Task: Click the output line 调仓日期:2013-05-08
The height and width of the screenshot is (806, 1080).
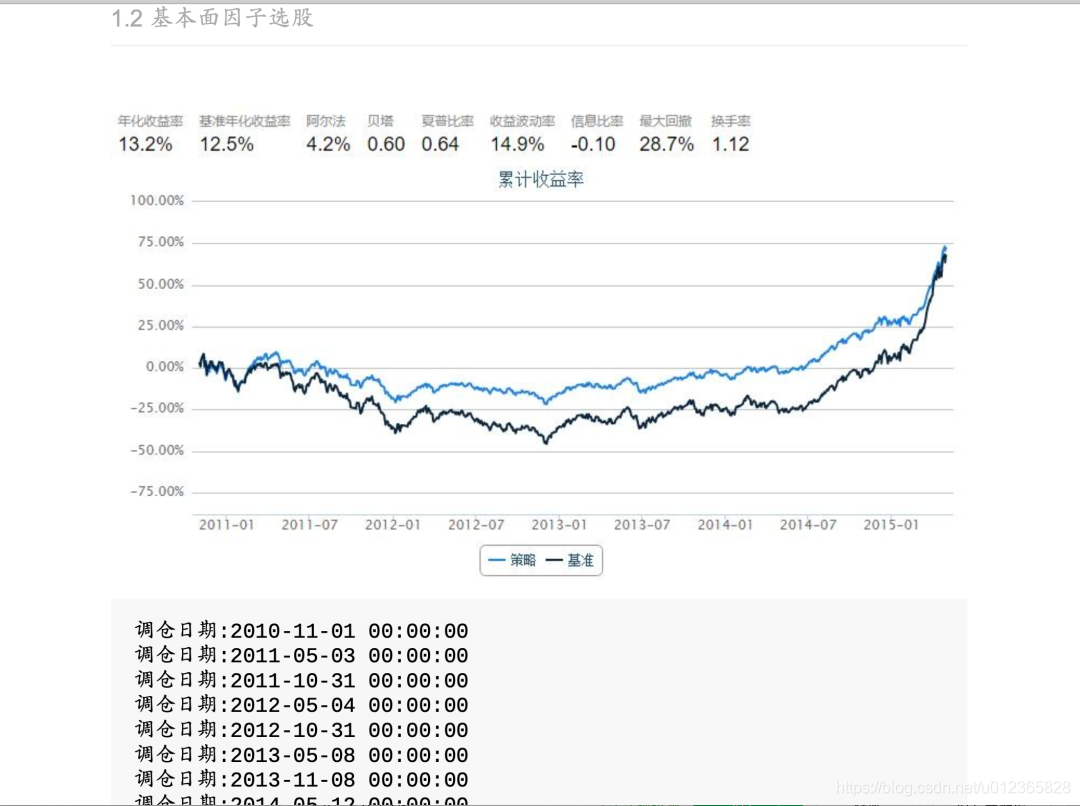Action: coord(302,755)
